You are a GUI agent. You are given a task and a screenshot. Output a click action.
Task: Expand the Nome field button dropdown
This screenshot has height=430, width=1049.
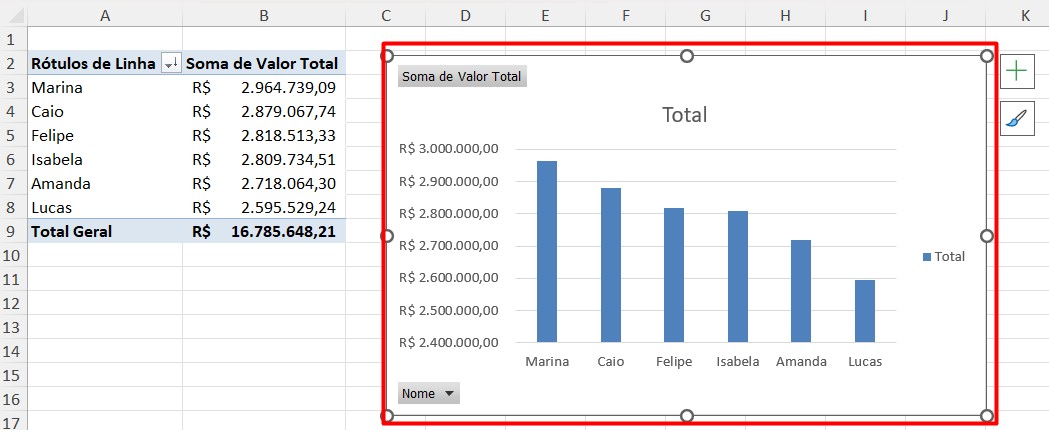click(449, 394)
